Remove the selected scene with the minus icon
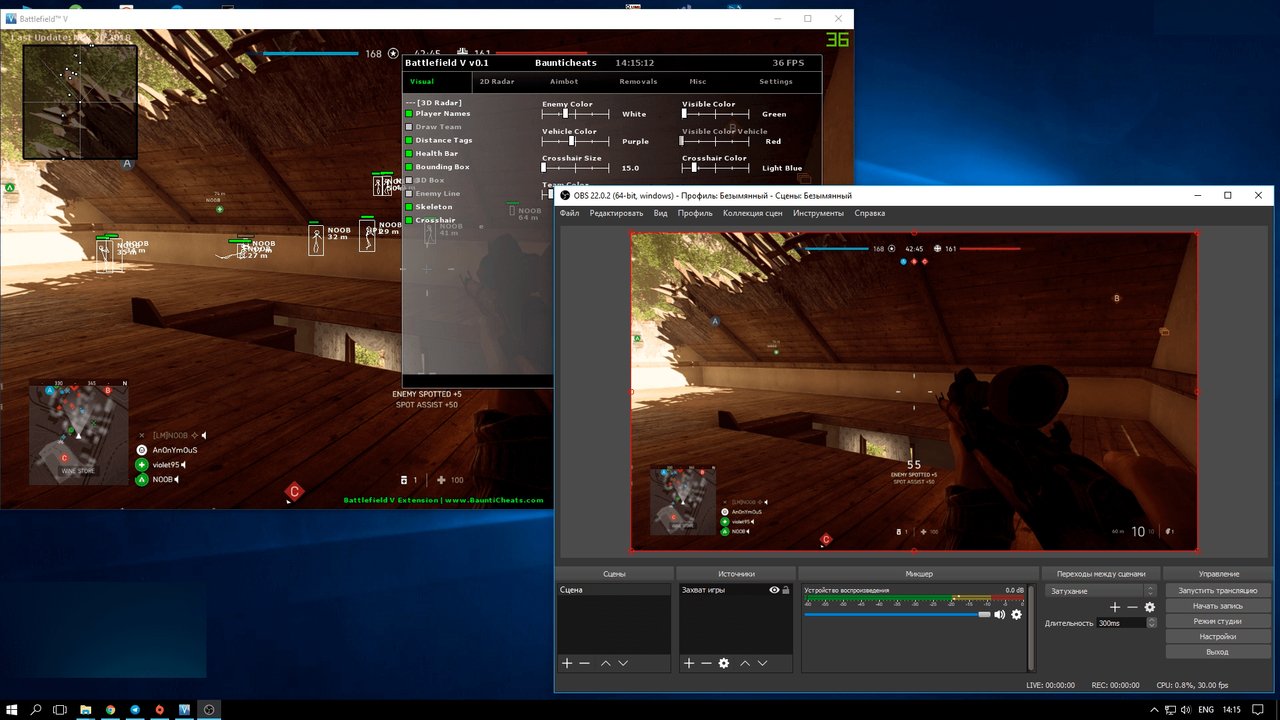The image size is (1280, 720). click(585, 663)
